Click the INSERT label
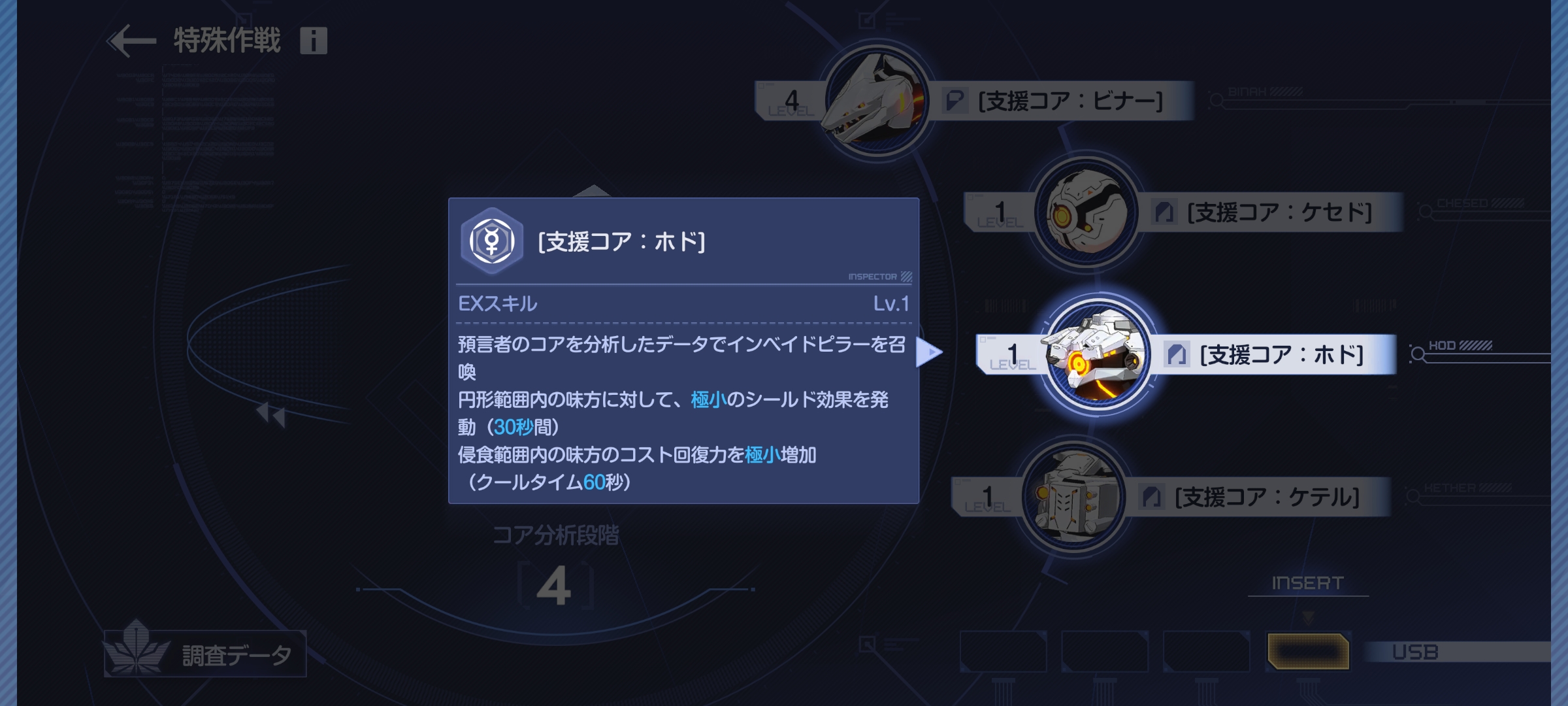1568x706 pixels. click(x=1308, y=583)
